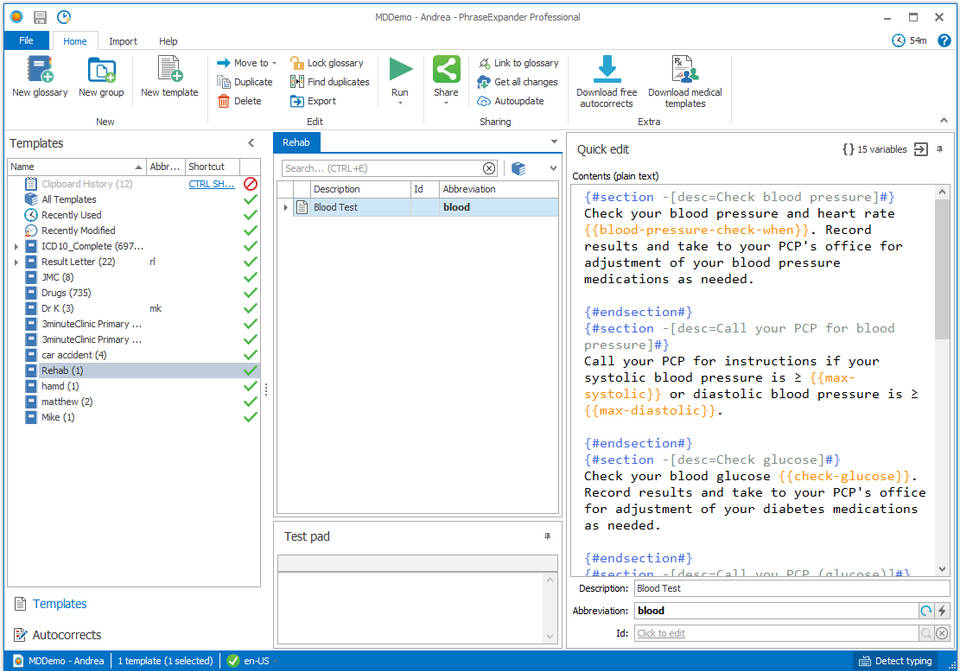Image resolution: width=960 pixels, height=671 pixels.
Task: Open the Share button
Action: point(446,72)
